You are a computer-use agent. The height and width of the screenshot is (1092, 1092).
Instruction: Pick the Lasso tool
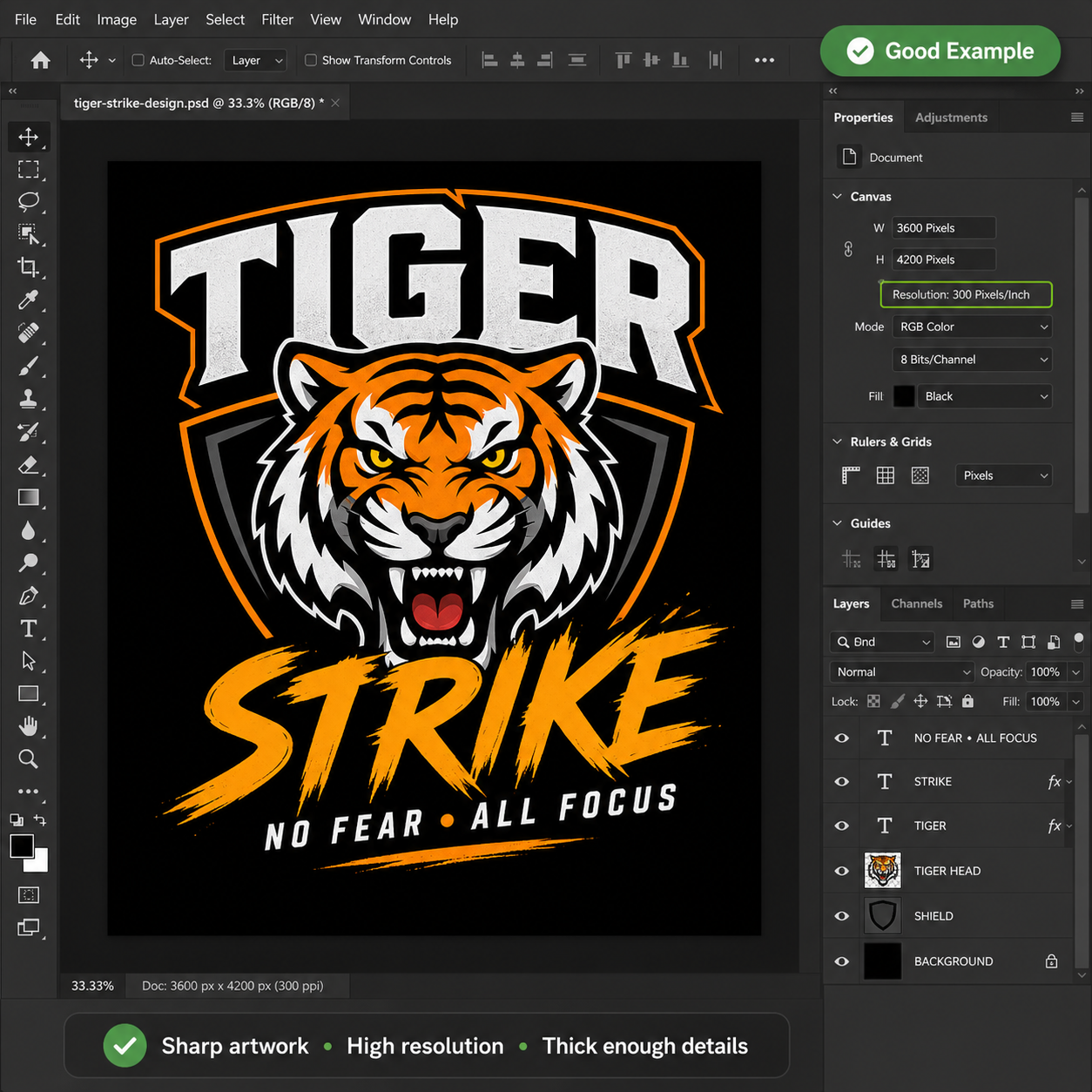28,202
